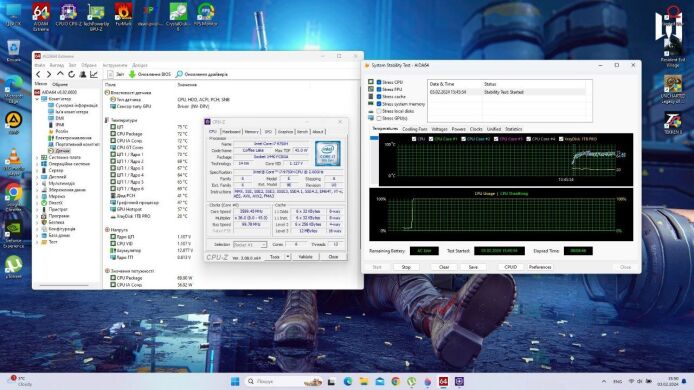This screenshot has width=694, height=390.
Task: Switch to Memory tab in CPU-Z
Action: (251, 132)
